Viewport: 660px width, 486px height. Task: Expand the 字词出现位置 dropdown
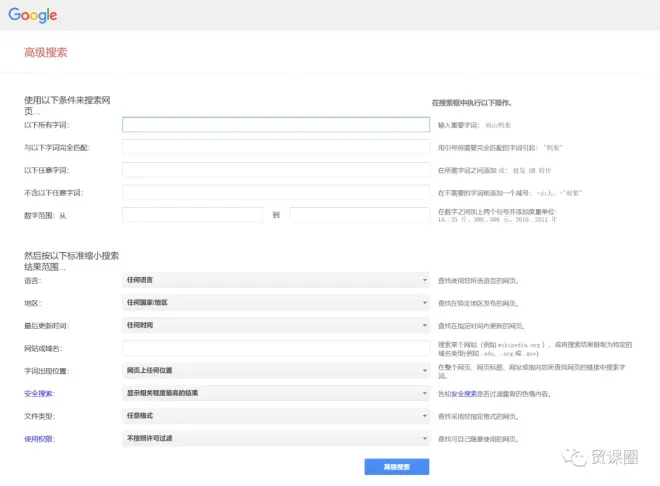(275, 370)
